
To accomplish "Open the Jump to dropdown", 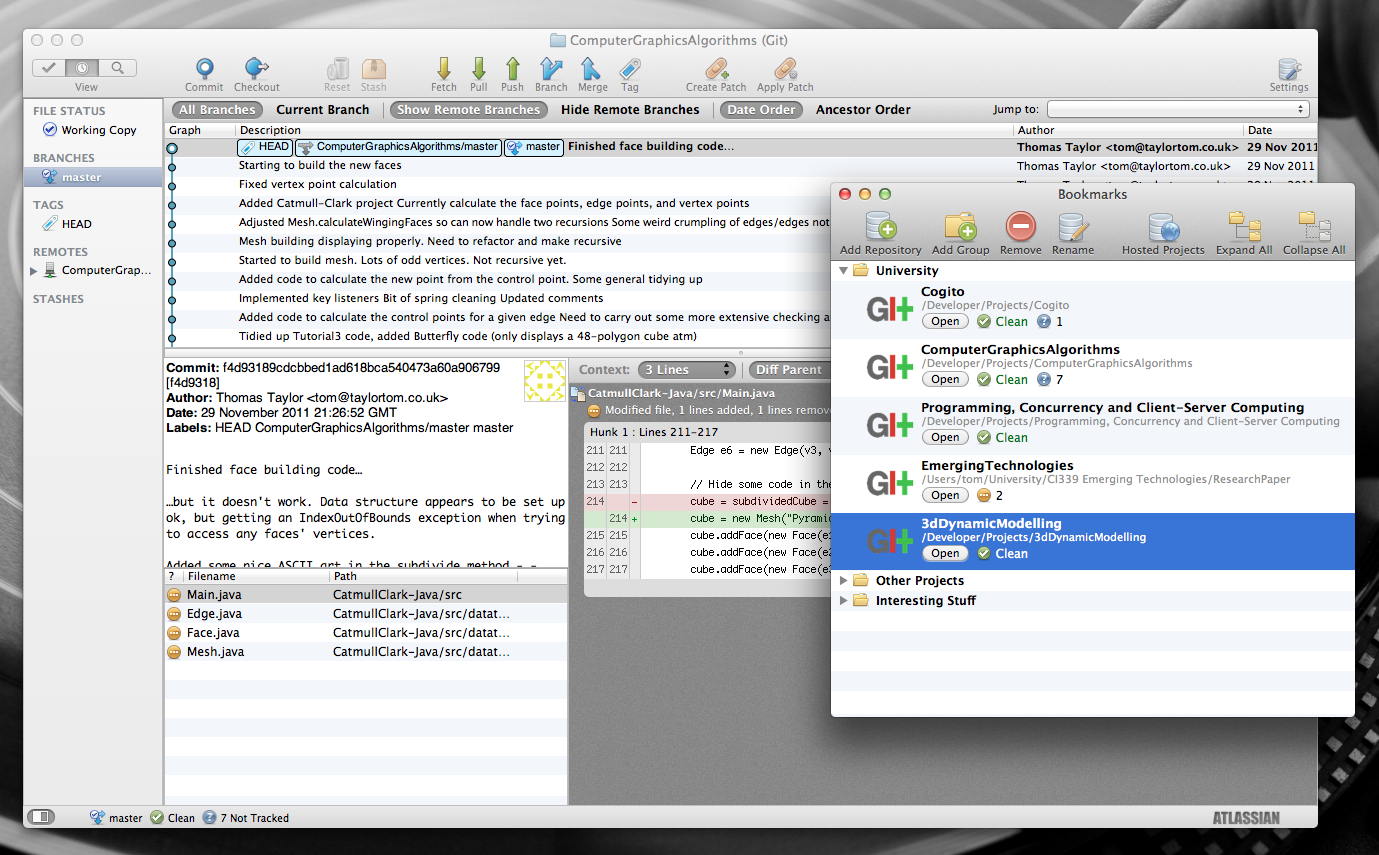I will [1178, 109].
